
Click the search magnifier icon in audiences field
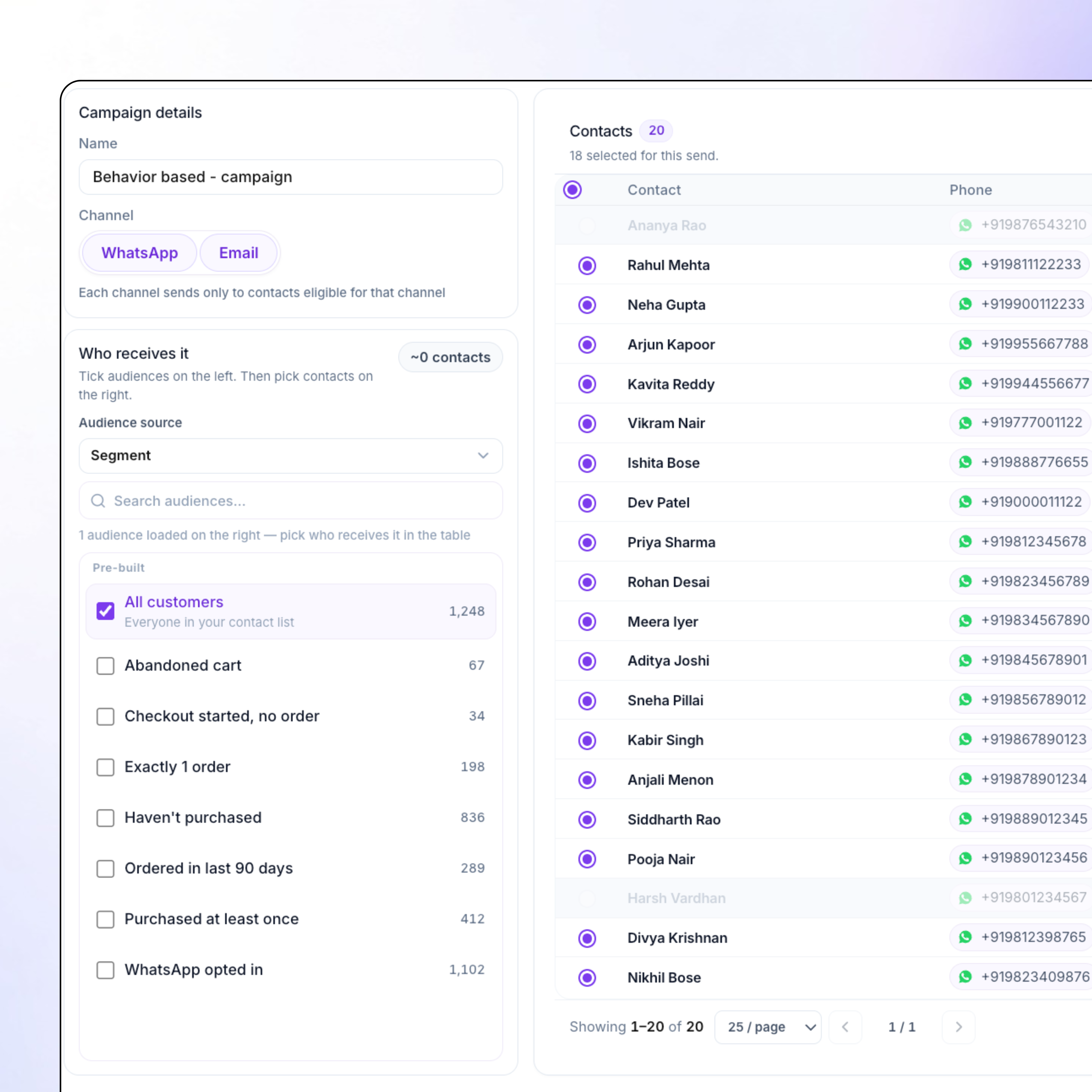[x=98, y=501]
